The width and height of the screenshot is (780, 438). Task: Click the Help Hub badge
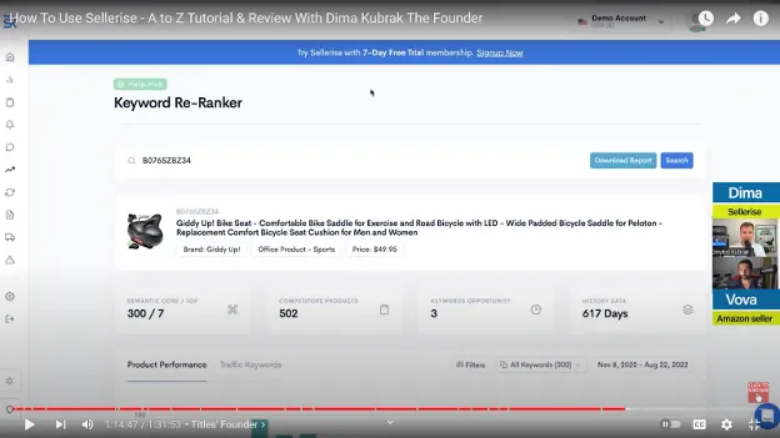pyautogui.click(x=140, y=84)
